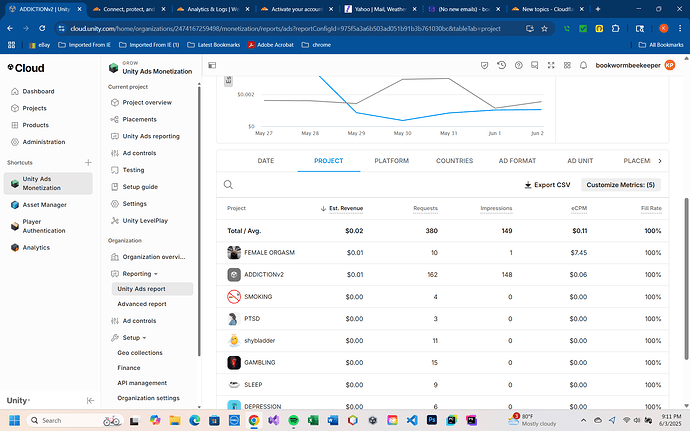Switch to the COUNTRIES tab
The height and width of the screenshot is (431, 690).
tap(455, 161)
